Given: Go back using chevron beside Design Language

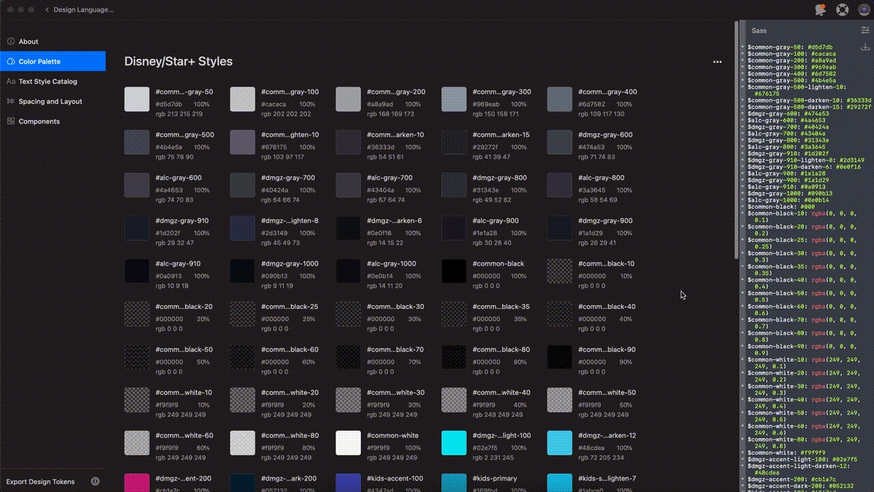Looking at the screenshot, I should [x=47, y=9].
